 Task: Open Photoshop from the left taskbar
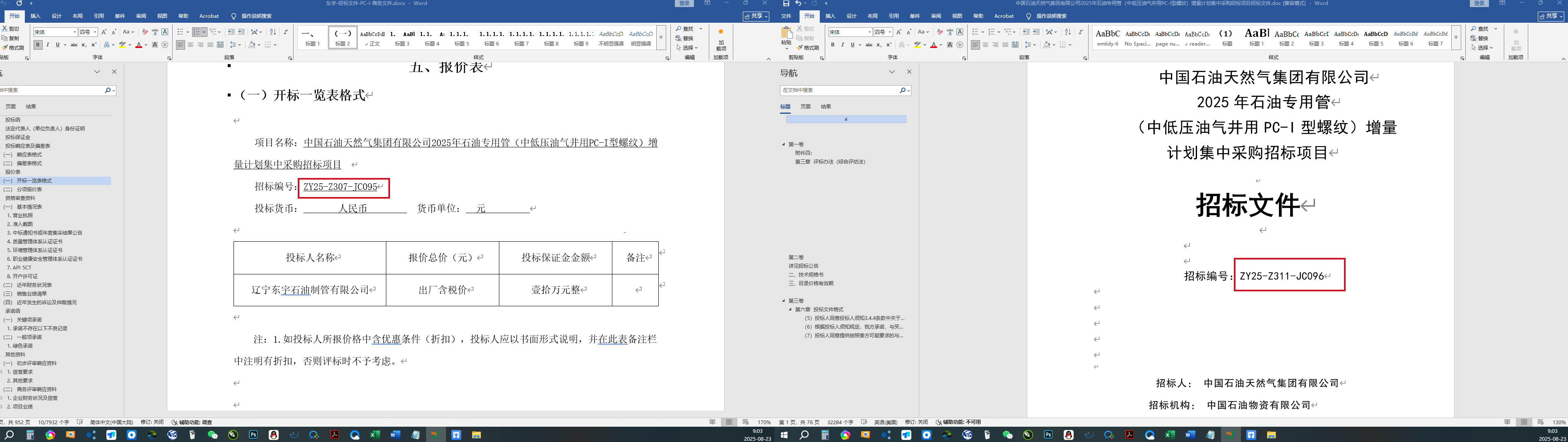click(253, 435)
